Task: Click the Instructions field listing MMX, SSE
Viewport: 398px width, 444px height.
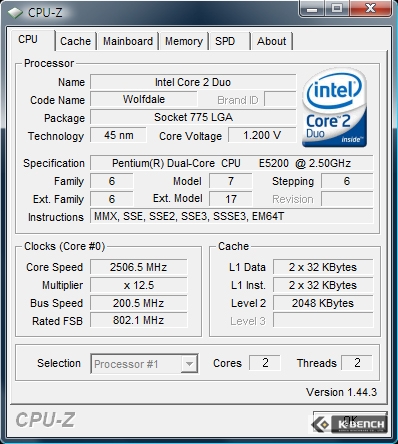Action: pos(232,217)
